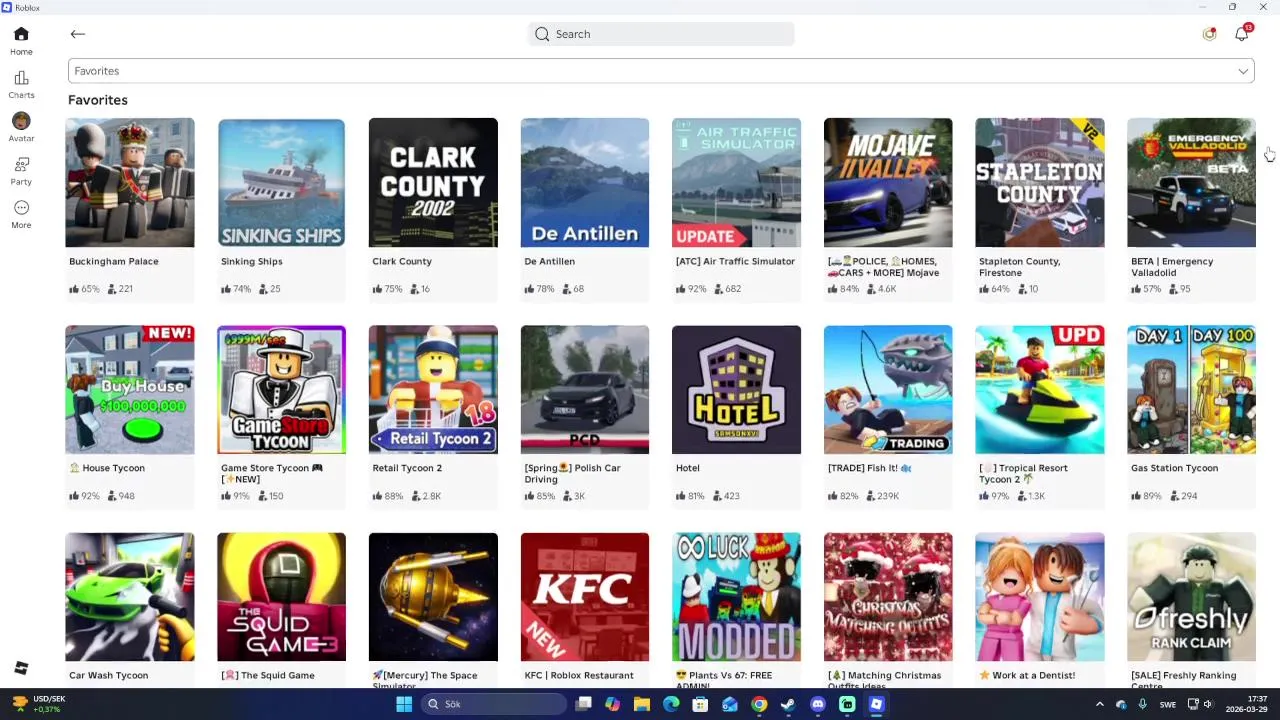
Task: Open Google Chrome from the taskbar
Action: pos(759,704)
